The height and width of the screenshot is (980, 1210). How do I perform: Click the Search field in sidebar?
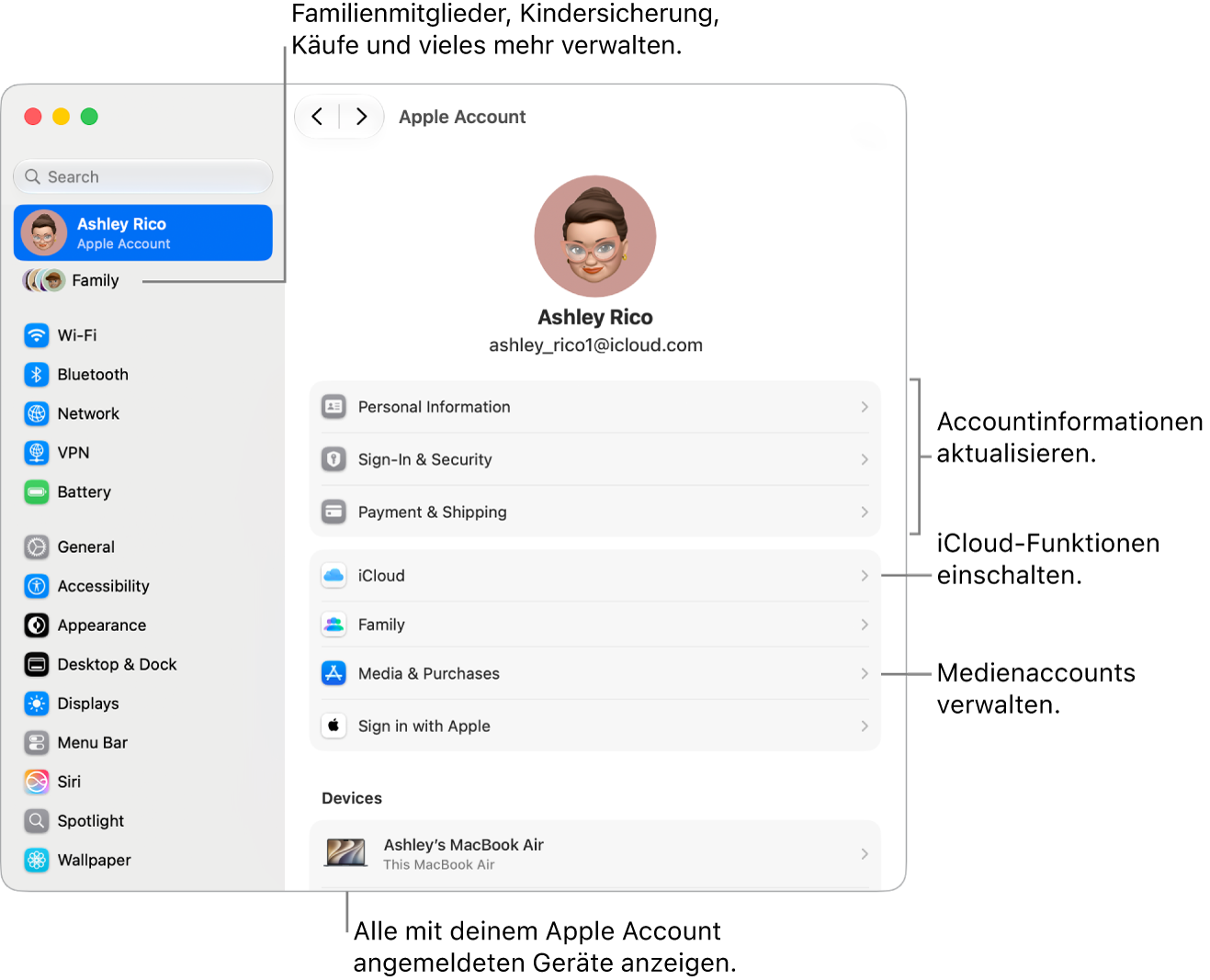(143, 176)
